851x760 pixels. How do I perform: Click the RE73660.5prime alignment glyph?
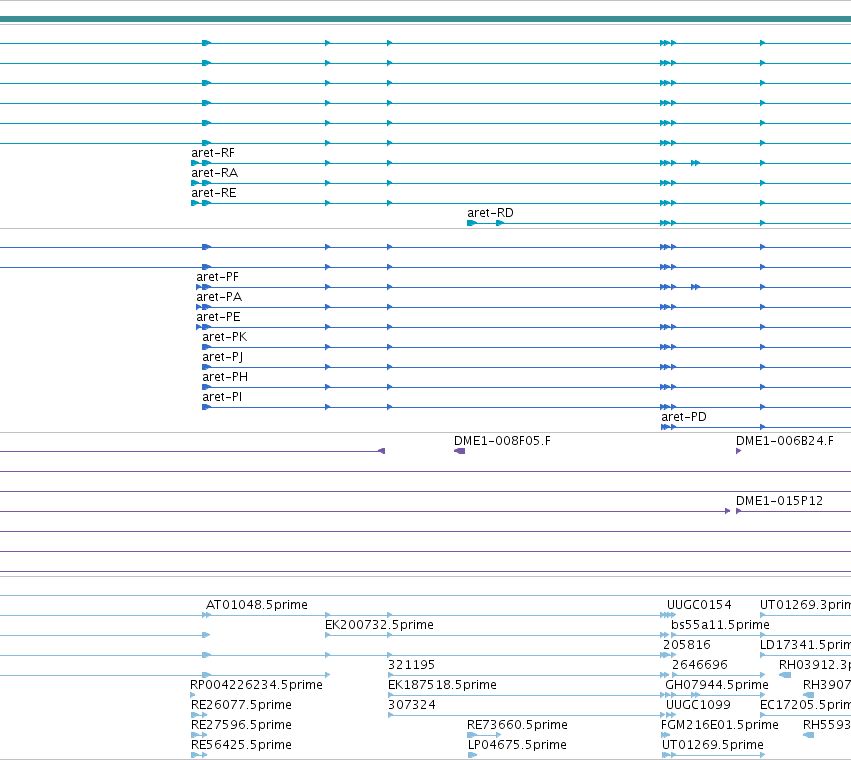click(484, 735)
